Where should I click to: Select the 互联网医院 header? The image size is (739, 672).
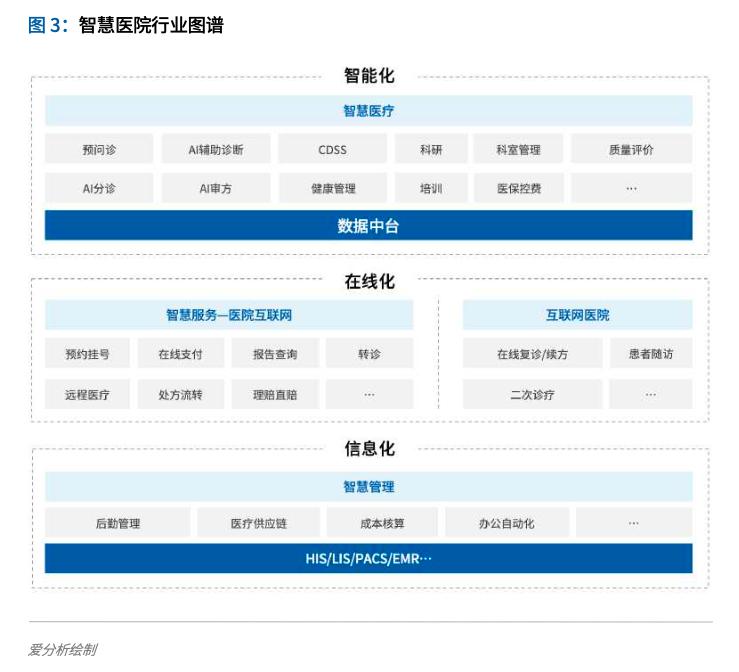click(577, 314)
